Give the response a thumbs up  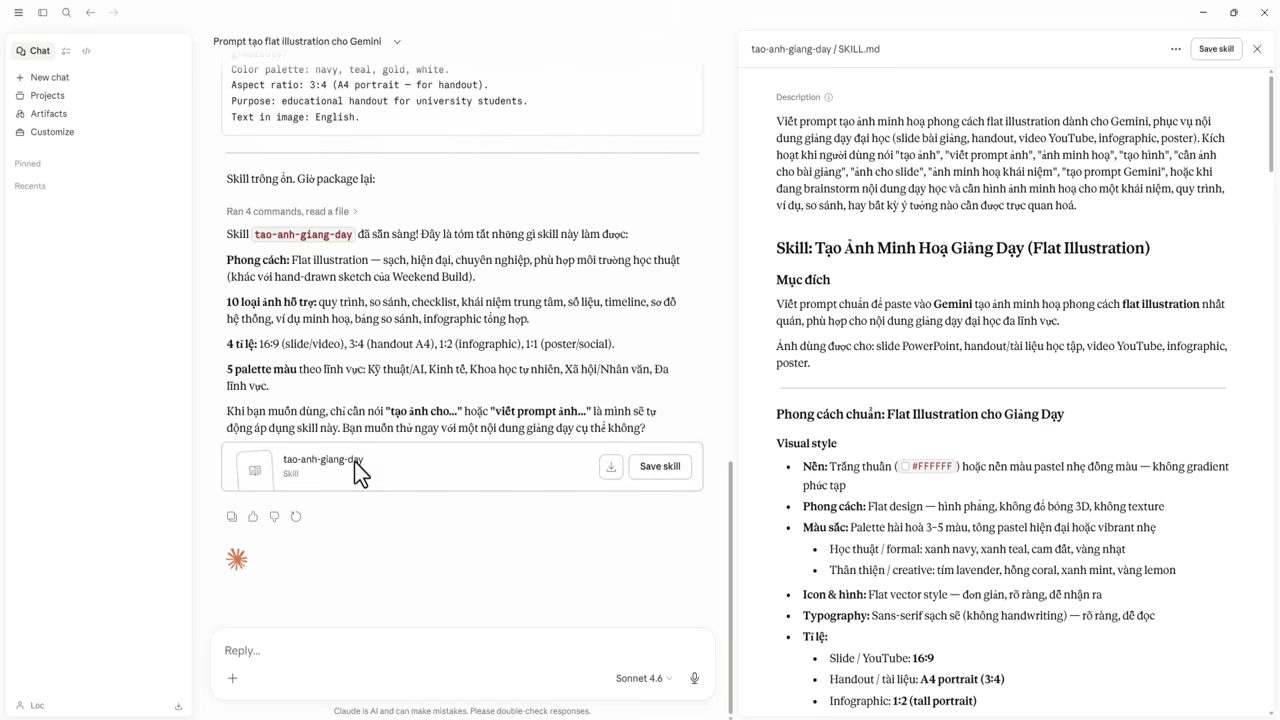click(x=253, y=517)
